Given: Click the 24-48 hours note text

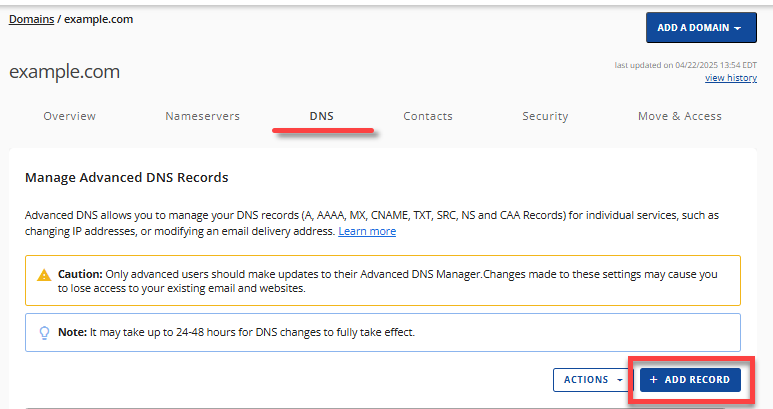Looking at the screenshot, I should [x=237, y=333].
